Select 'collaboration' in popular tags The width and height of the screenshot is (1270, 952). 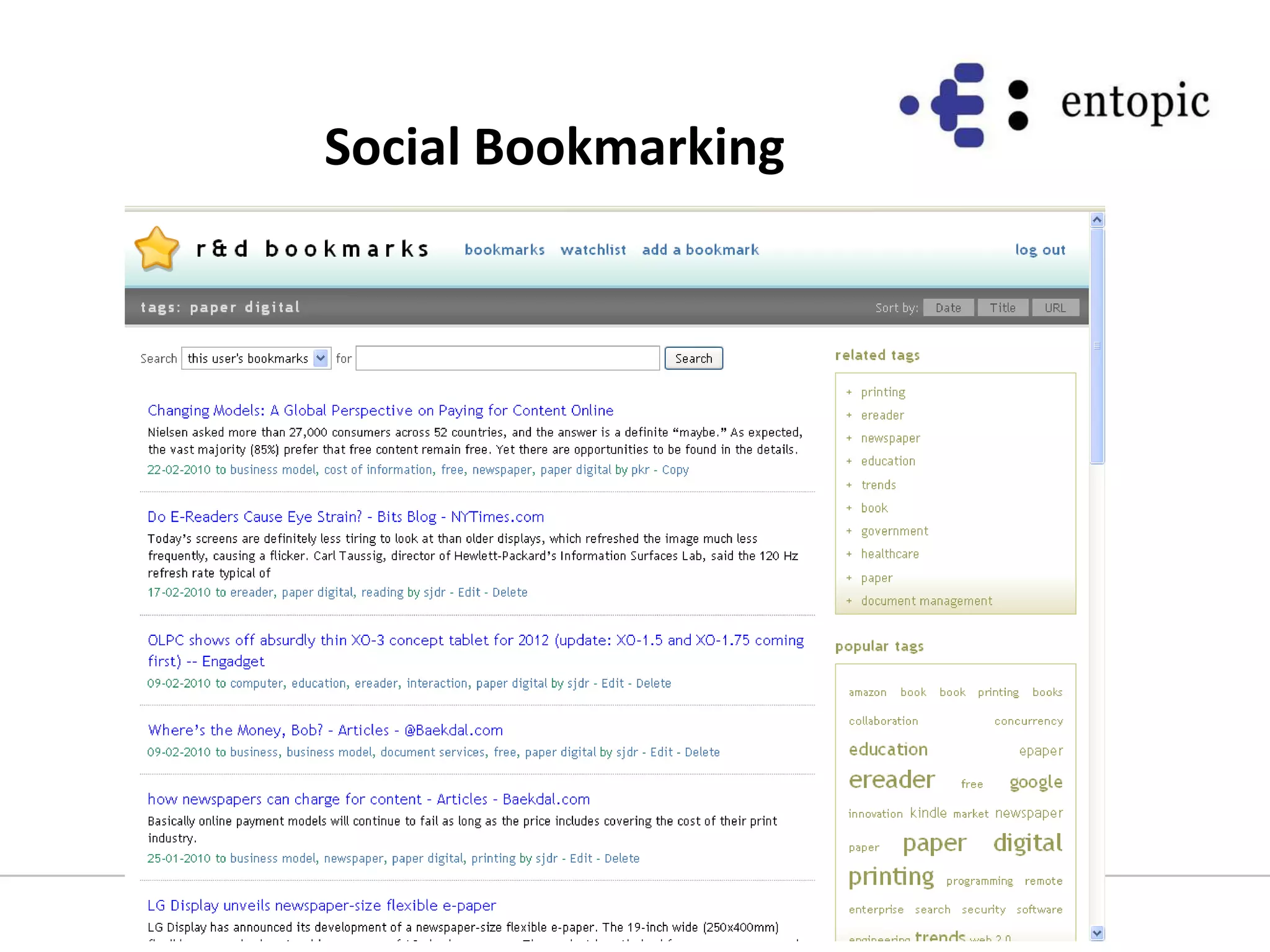coord(883,721)
